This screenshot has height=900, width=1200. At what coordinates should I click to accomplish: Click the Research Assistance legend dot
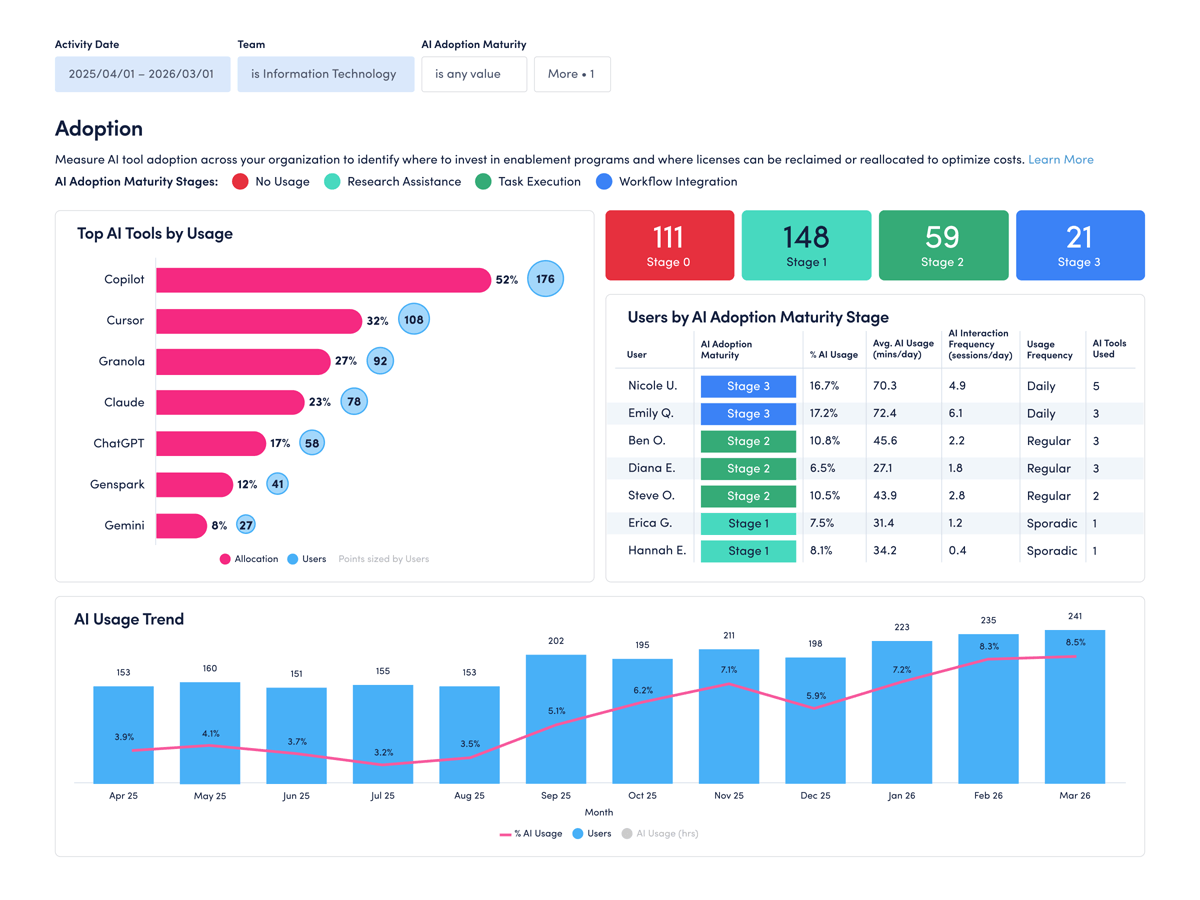(x=332, y=181)
